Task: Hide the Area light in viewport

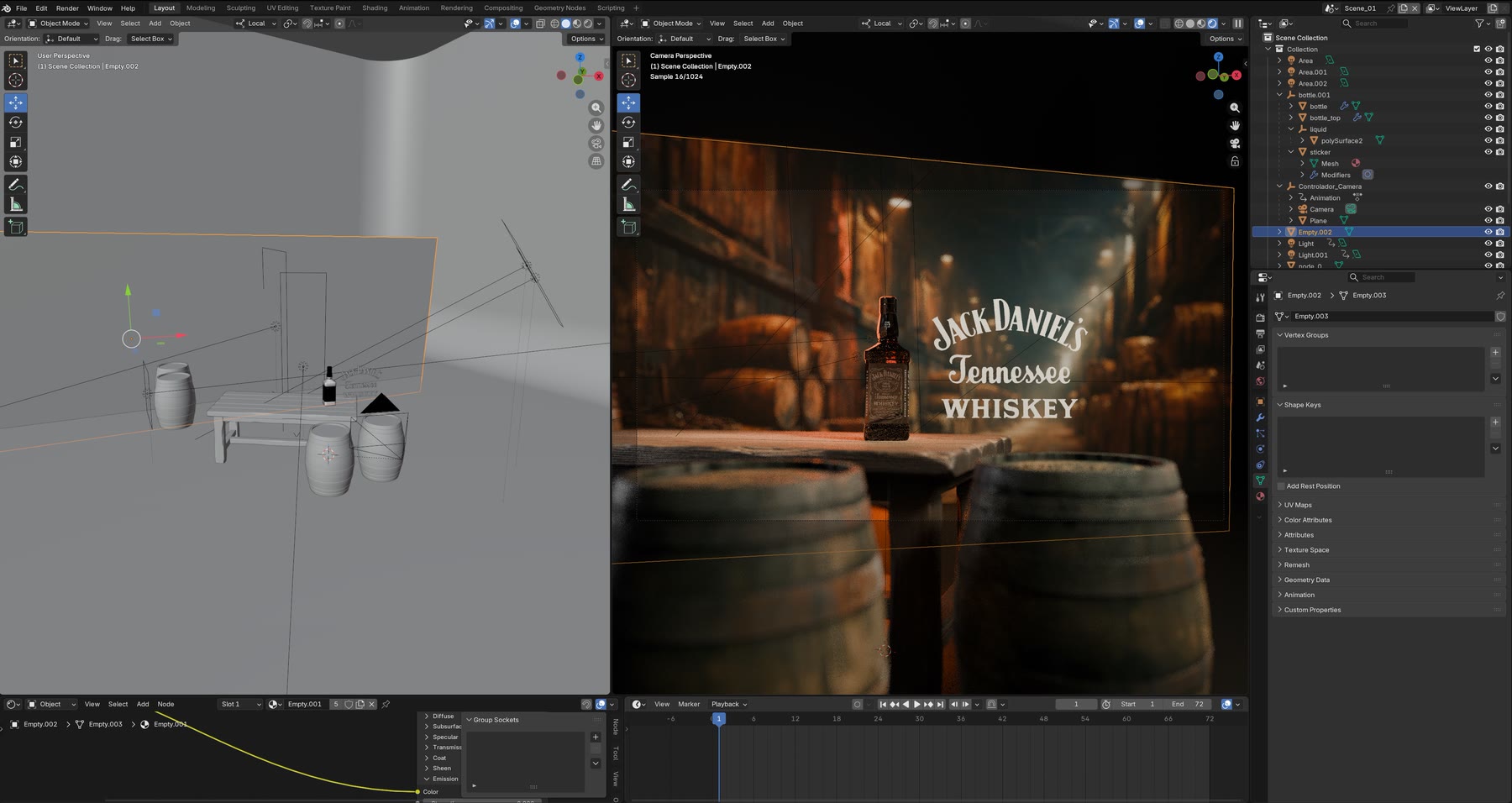Action: point(1488,60)
